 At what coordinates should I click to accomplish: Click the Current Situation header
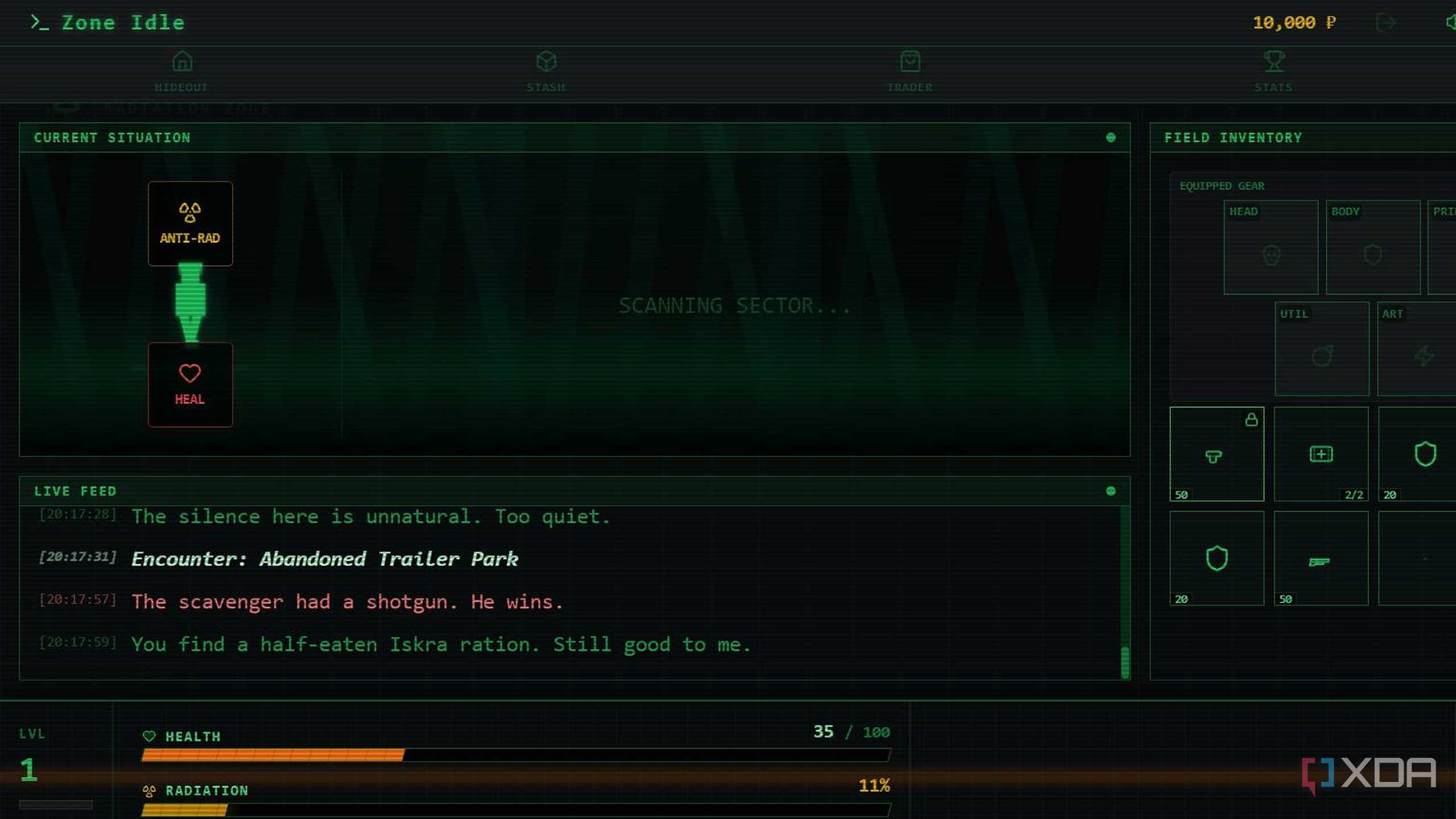[x=574, y=138]
